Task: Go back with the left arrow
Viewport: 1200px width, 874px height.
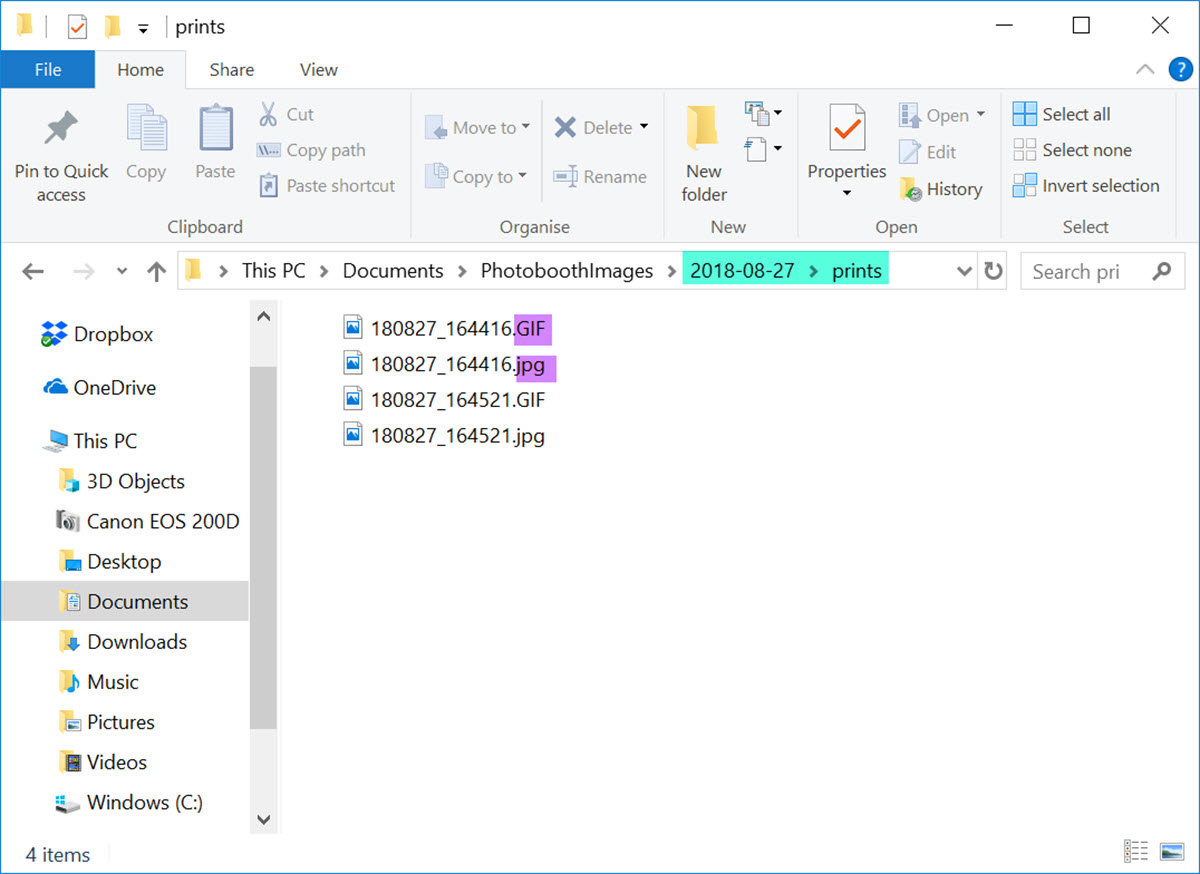Action: (x=33, y=271)
